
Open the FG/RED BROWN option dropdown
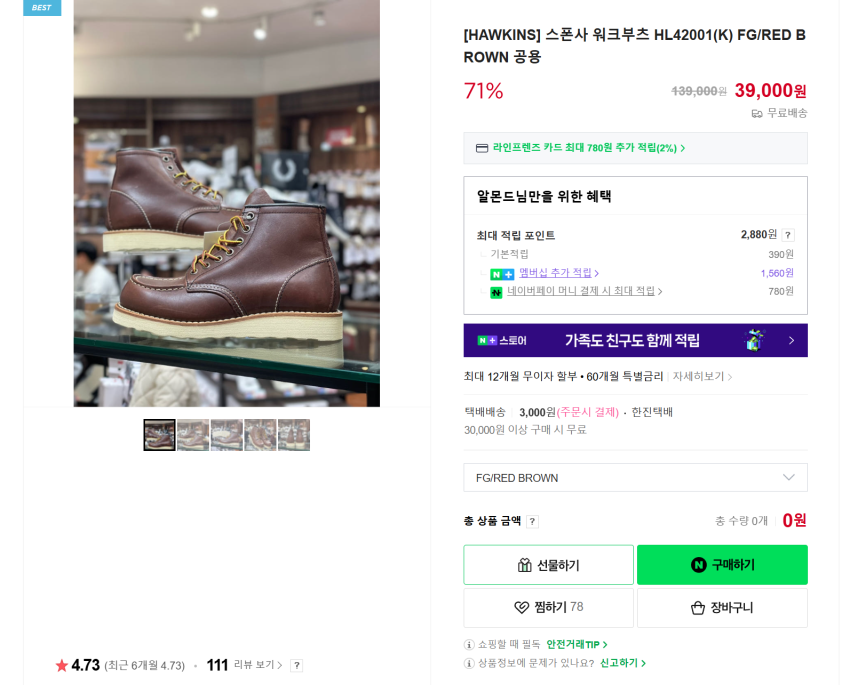[x=635, y=477]
